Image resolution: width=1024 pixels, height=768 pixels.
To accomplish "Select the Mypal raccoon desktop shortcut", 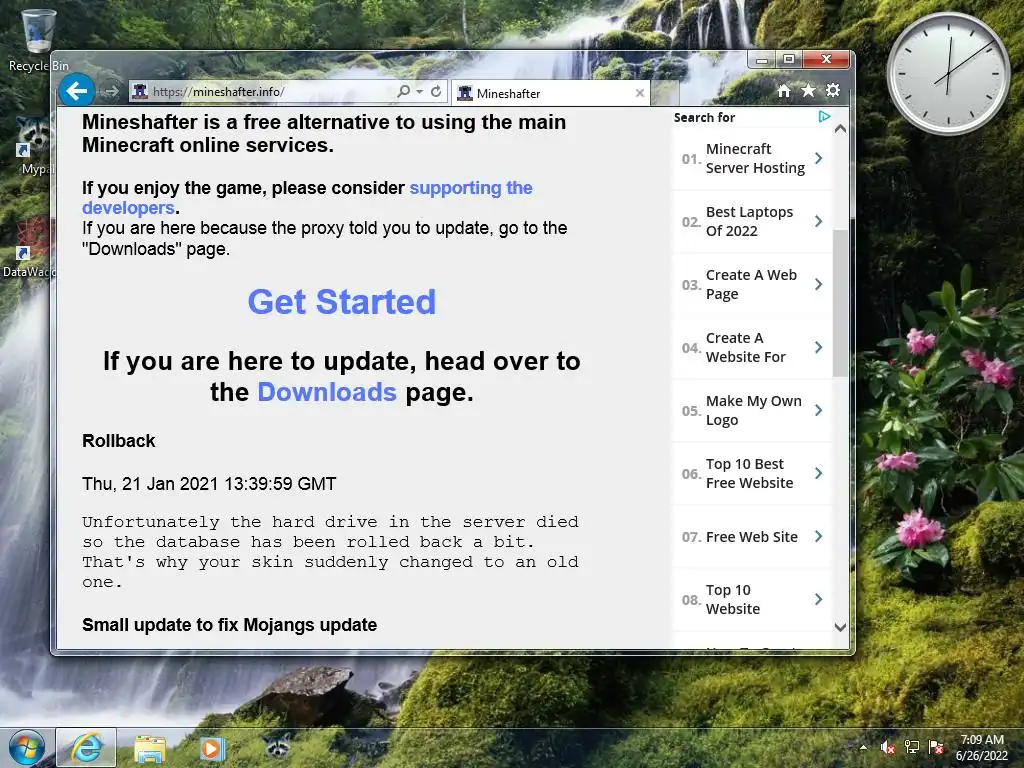I will point(33,145).
